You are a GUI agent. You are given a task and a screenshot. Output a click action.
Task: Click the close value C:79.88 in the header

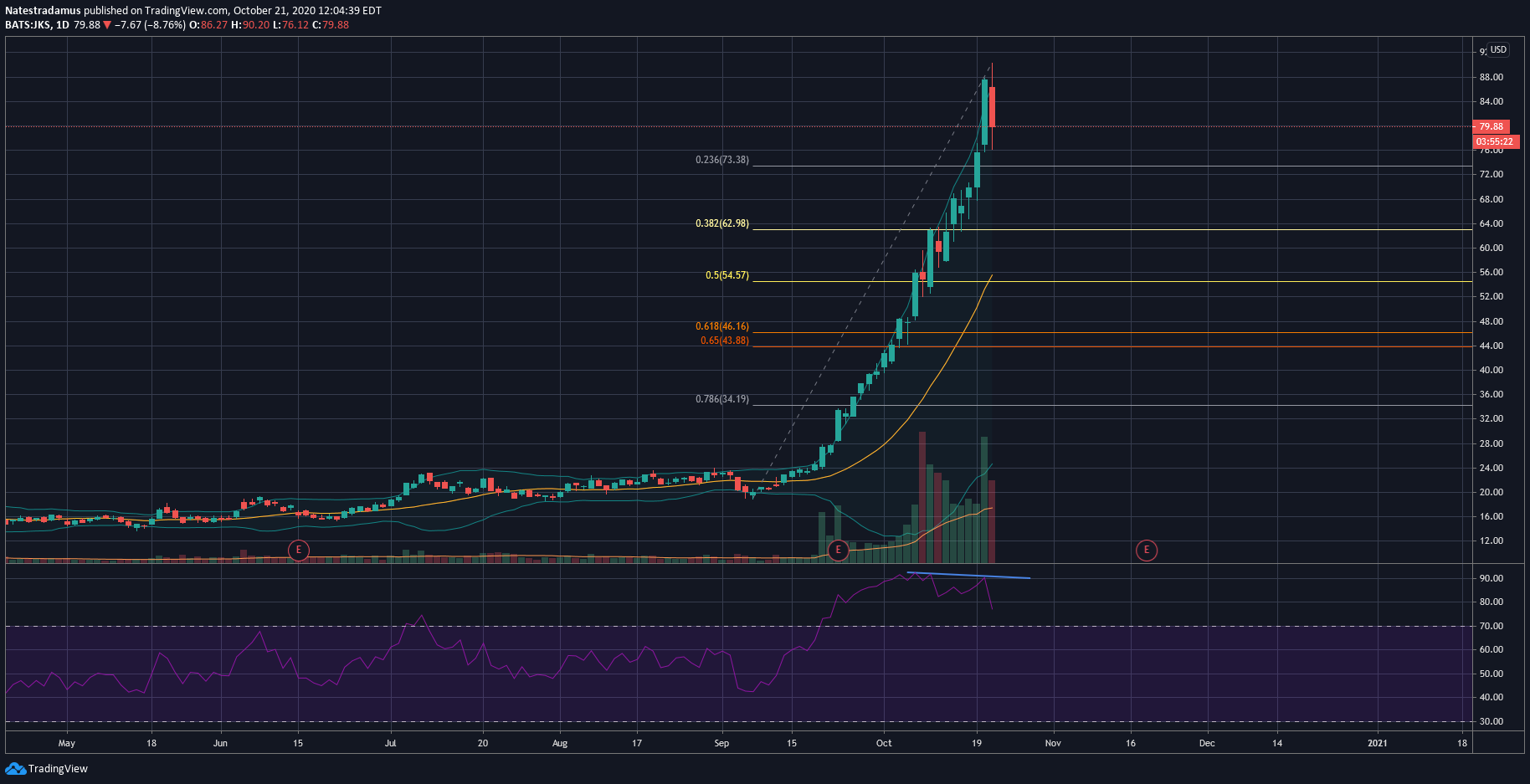pyautogui.click(x=331, y=25)
